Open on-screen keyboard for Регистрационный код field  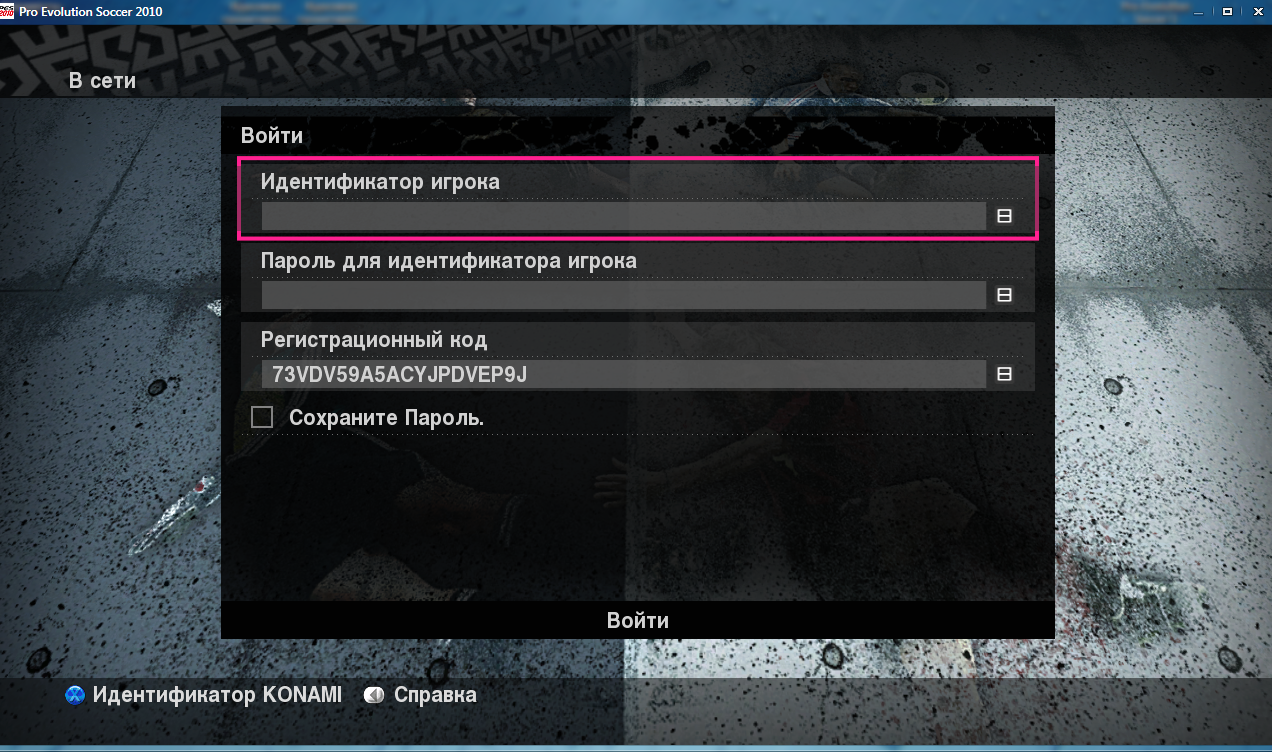pyautogui.click(x=1004, y=374)
